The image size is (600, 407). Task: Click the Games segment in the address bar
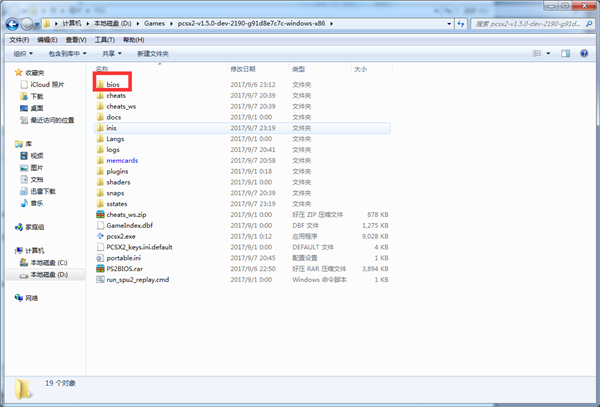coord(155,24)
